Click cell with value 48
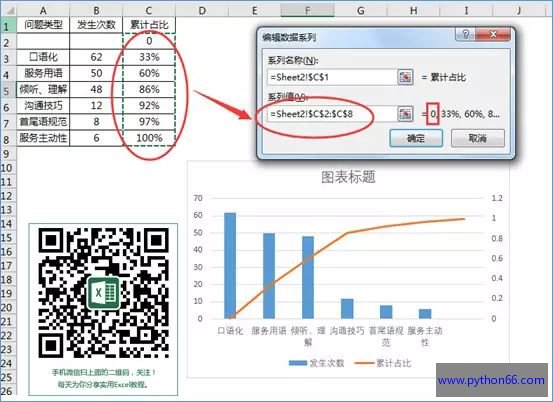Image resolution: width=553 pixels, height=402 pixels. point(96,90)
